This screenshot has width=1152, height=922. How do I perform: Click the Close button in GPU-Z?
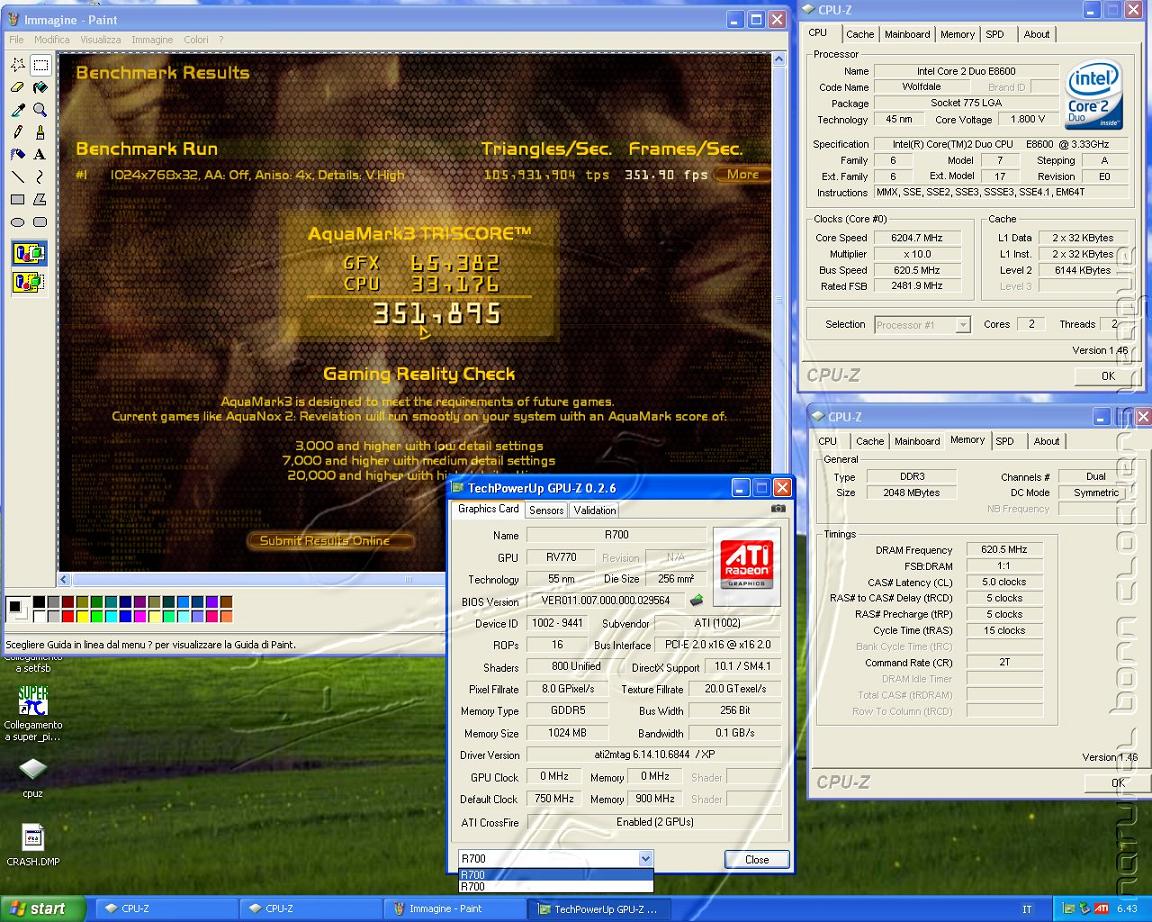pos(757,860)
